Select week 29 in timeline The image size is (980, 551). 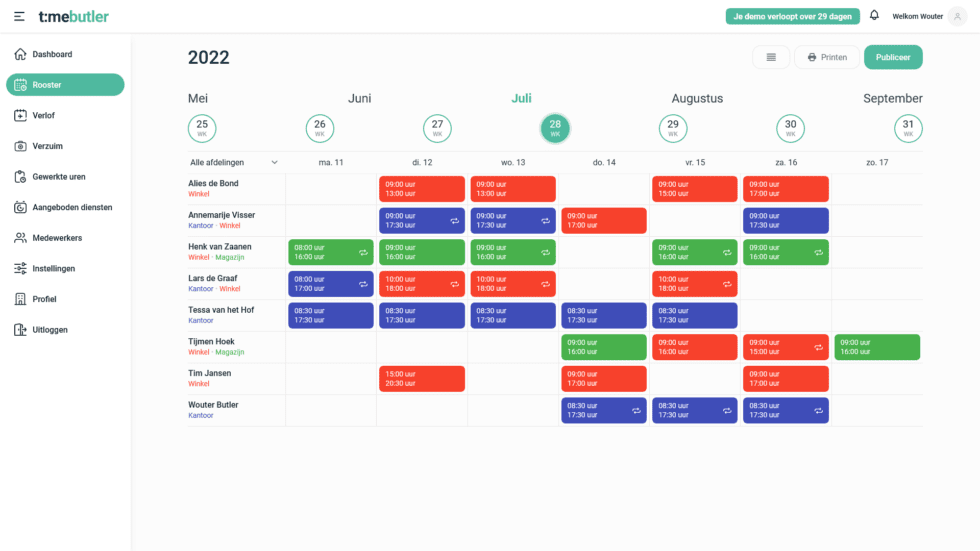click(x=673, y=128)
